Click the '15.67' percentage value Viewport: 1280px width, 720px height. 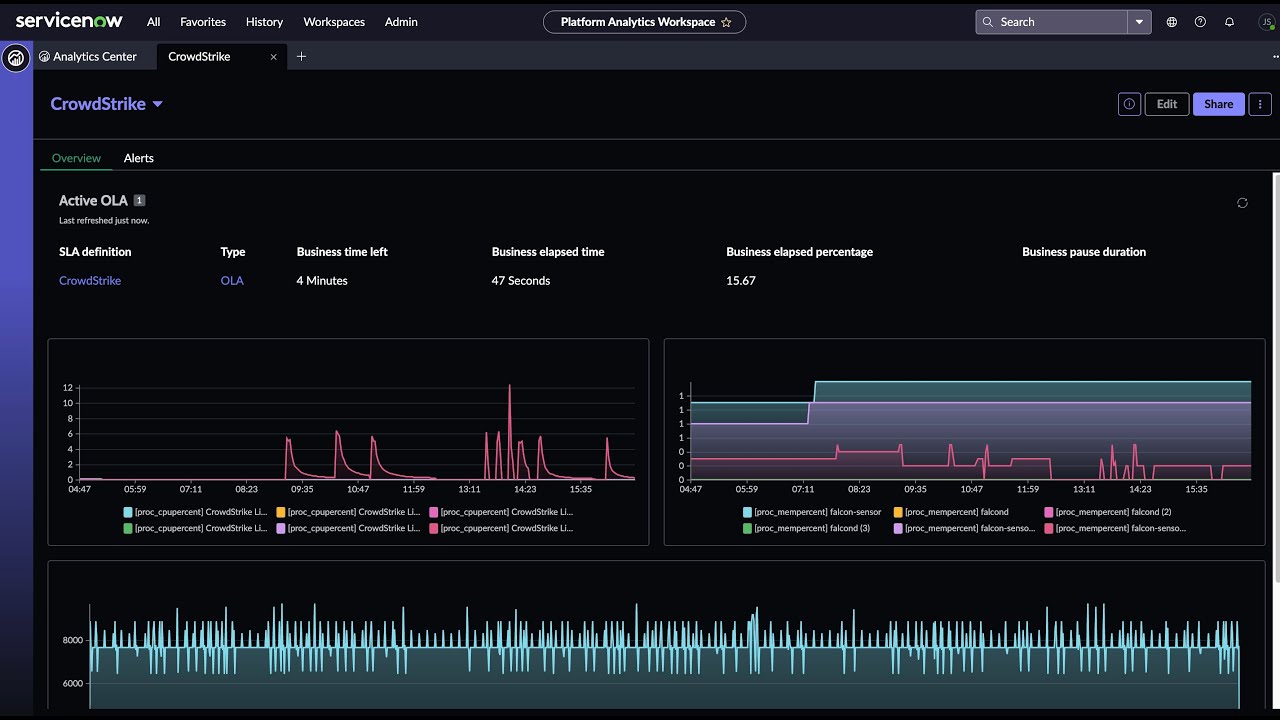741,281
